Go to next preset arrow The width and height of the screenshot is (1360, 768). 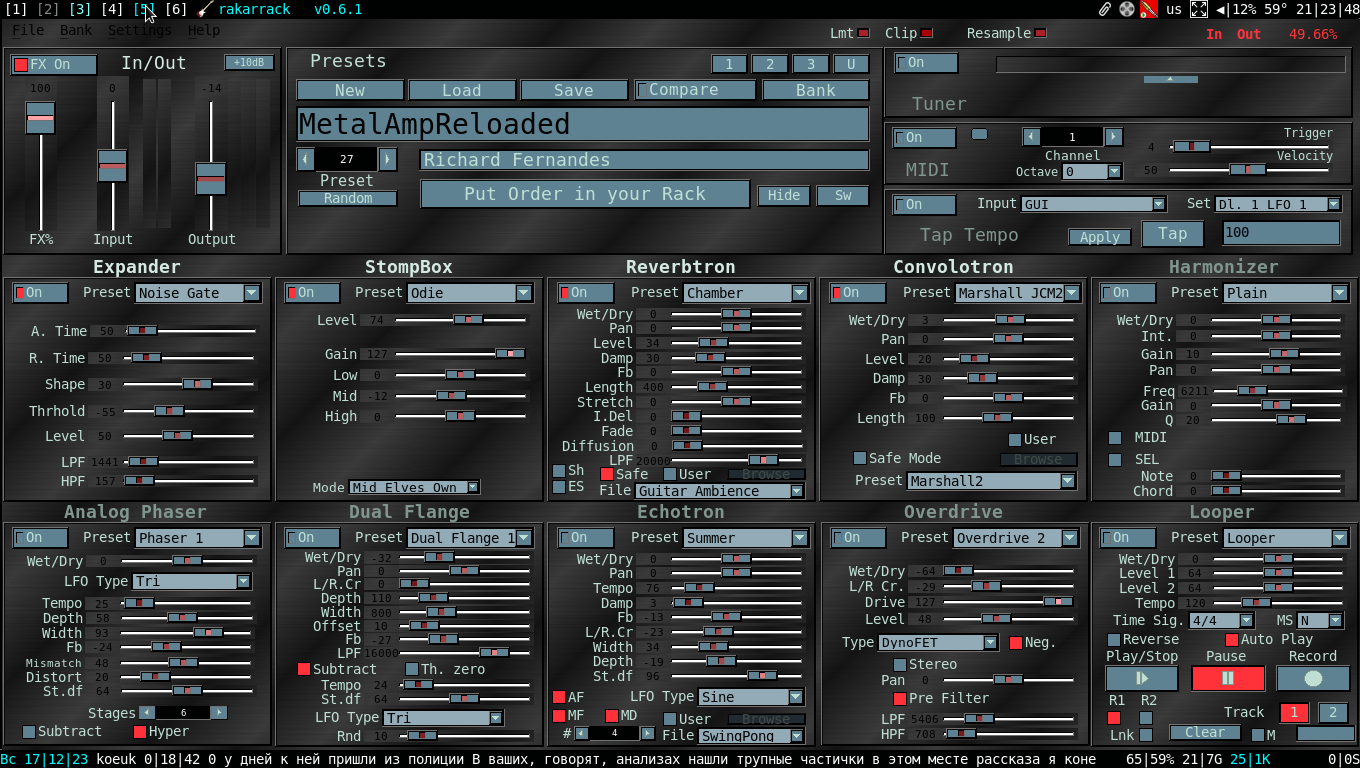(x=388, y=159)
